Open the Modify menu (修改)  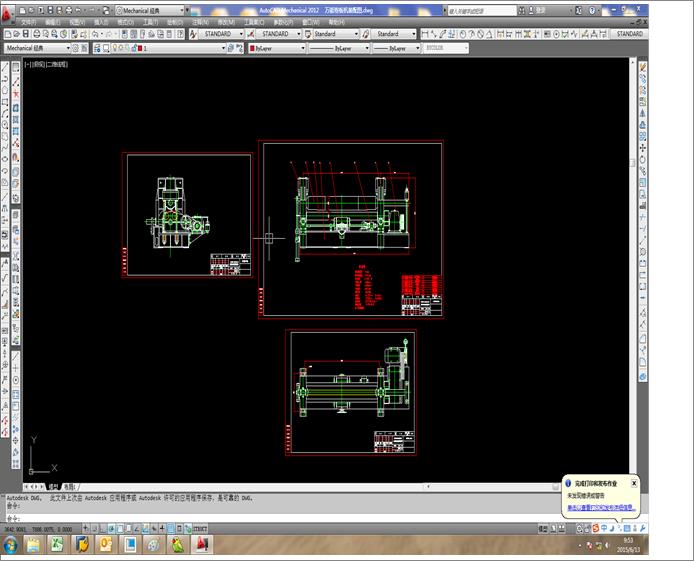point(225,22)
